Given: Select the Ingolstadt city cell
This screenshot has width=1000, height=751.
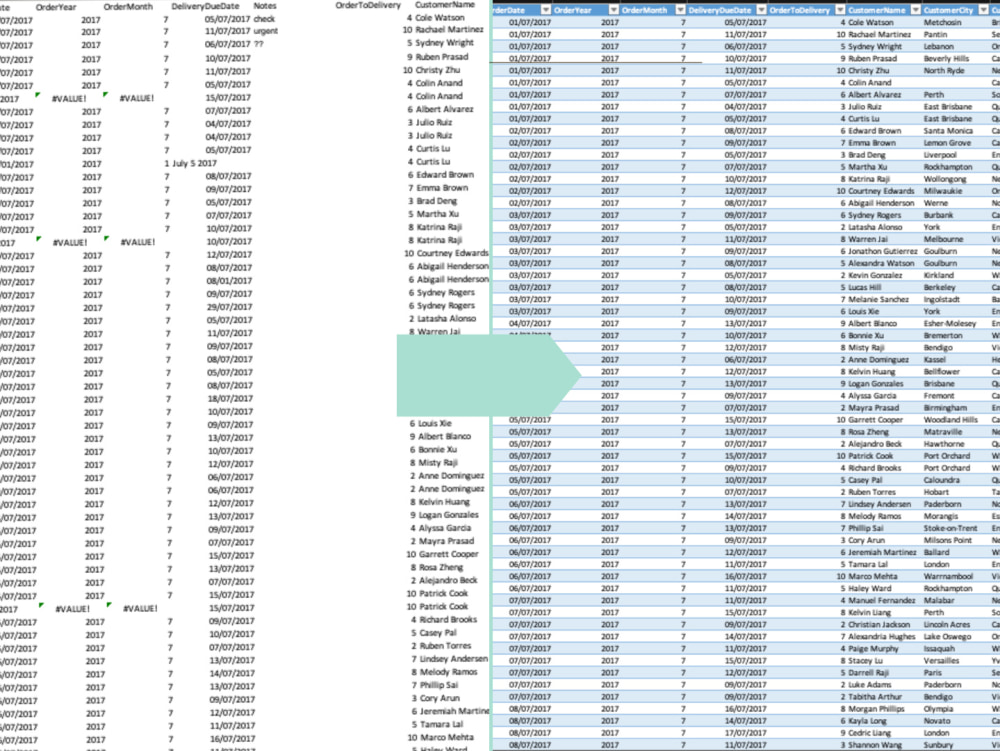Looking at the screenshot, I should click(941, 300).
